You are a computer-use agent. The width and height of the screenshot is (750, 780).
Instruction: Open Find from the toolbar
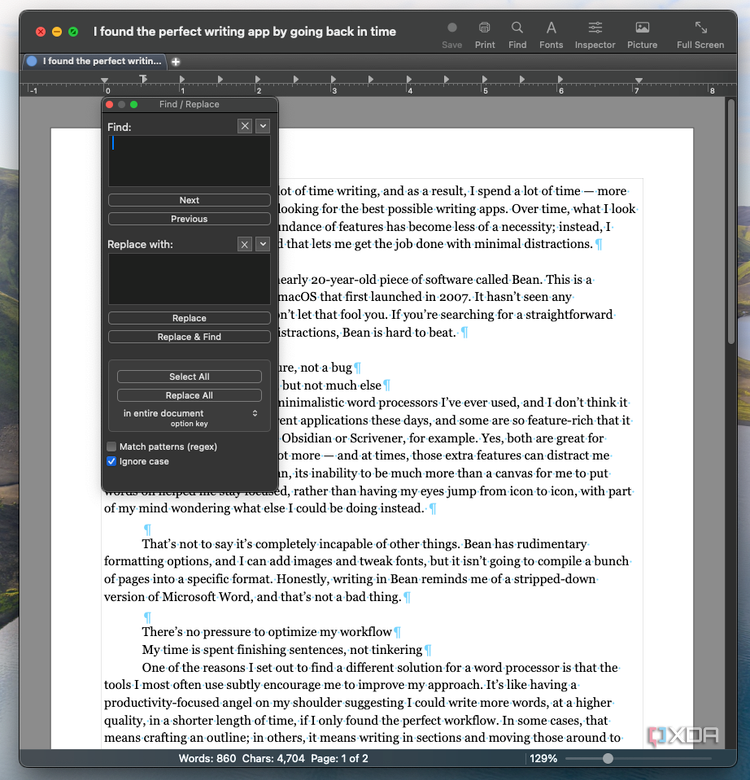tap(517, 35)
